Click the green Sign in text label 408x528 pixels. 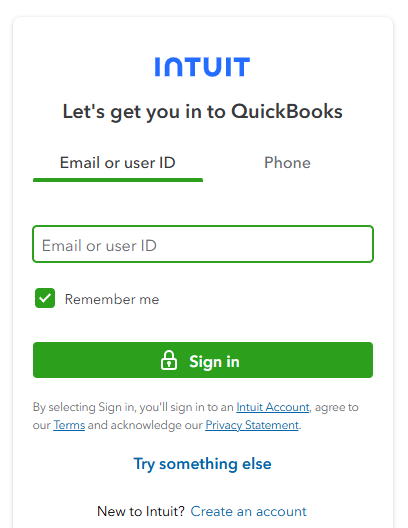pyautogui.click(x=214, y=362)
